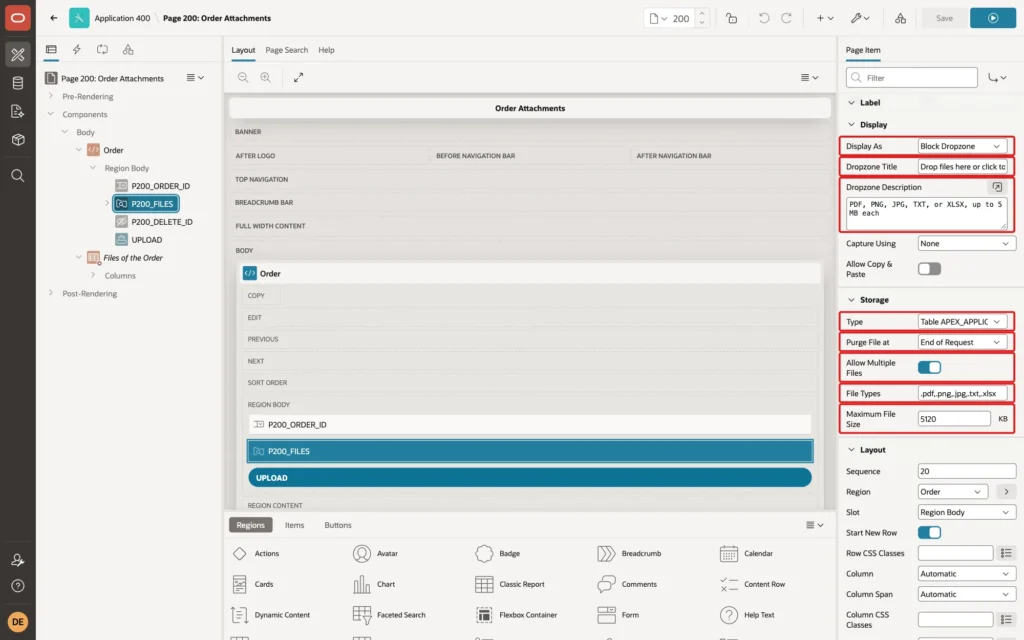Open the Capture Using dropdown
Viewport: 1024px width, 640px height.
click(x=967, y=244)
